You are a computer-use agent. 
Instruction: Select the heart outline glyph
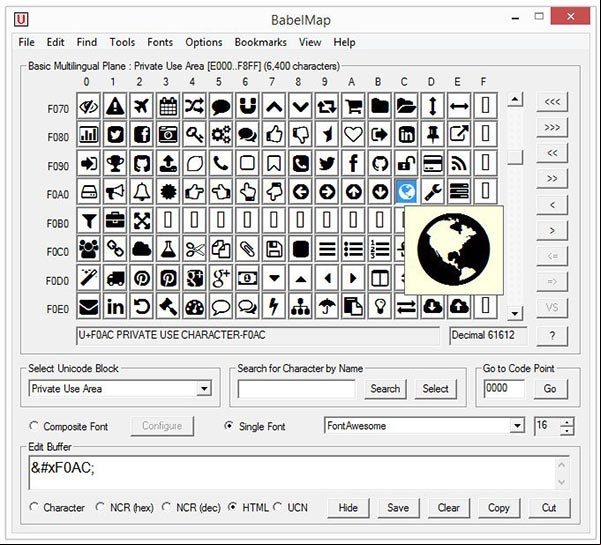[x=353, y=134]
